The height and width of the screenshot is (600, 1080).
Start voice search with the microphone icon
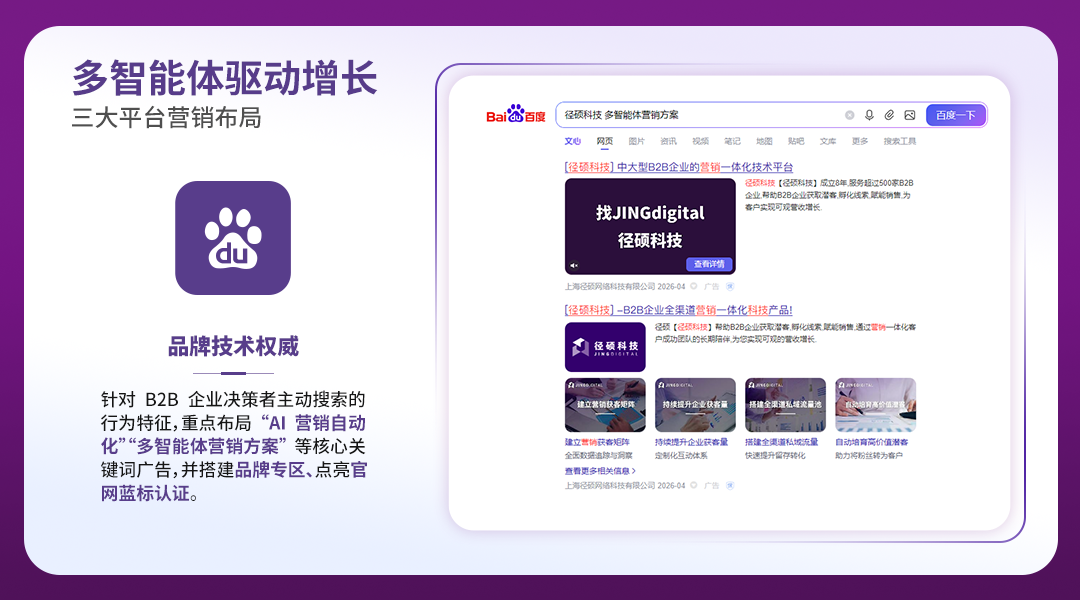pyautogui.click(x=869, y=115)
